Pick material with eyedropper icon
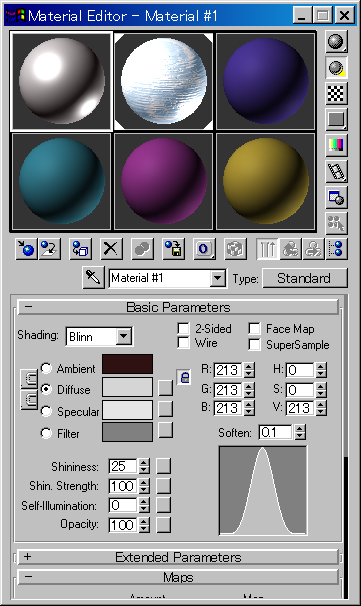This screenshot has height=606, width=361. pos(93,277)
